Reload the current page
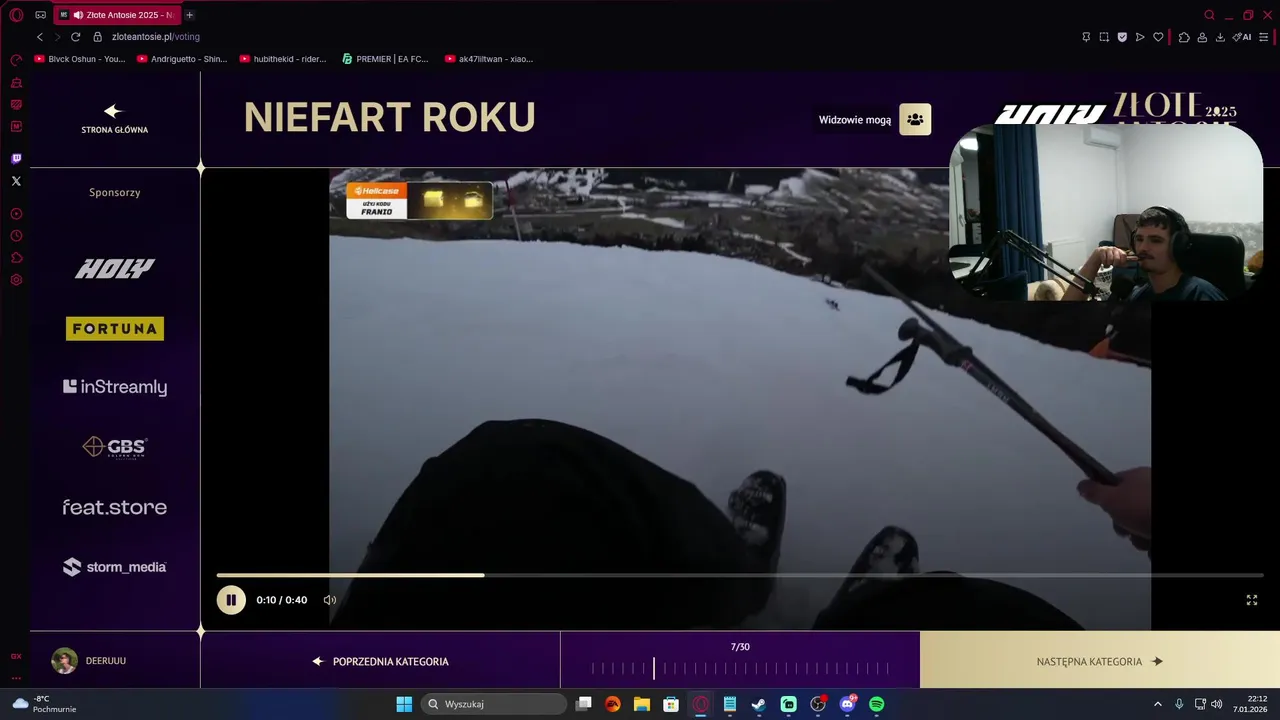The width and height of the screenshot is (1280, 720). [75, 37]
